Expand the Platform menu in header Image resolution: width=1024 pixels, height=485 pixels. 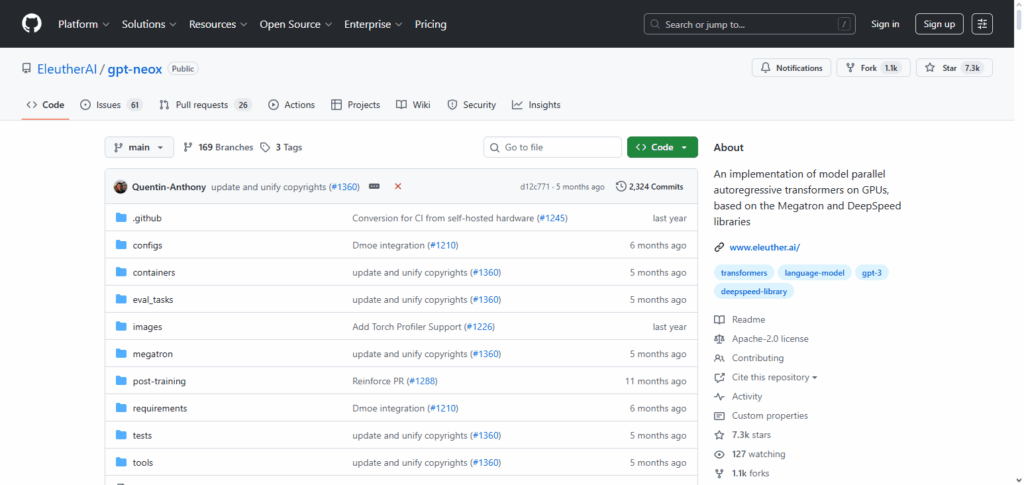click(x=83, y=24)
